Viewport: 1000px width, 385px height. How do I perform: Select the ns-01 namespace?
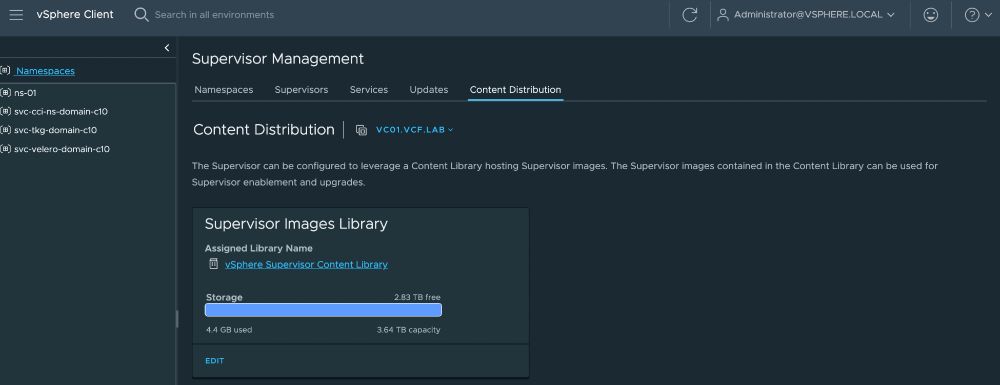pos(25,92)
